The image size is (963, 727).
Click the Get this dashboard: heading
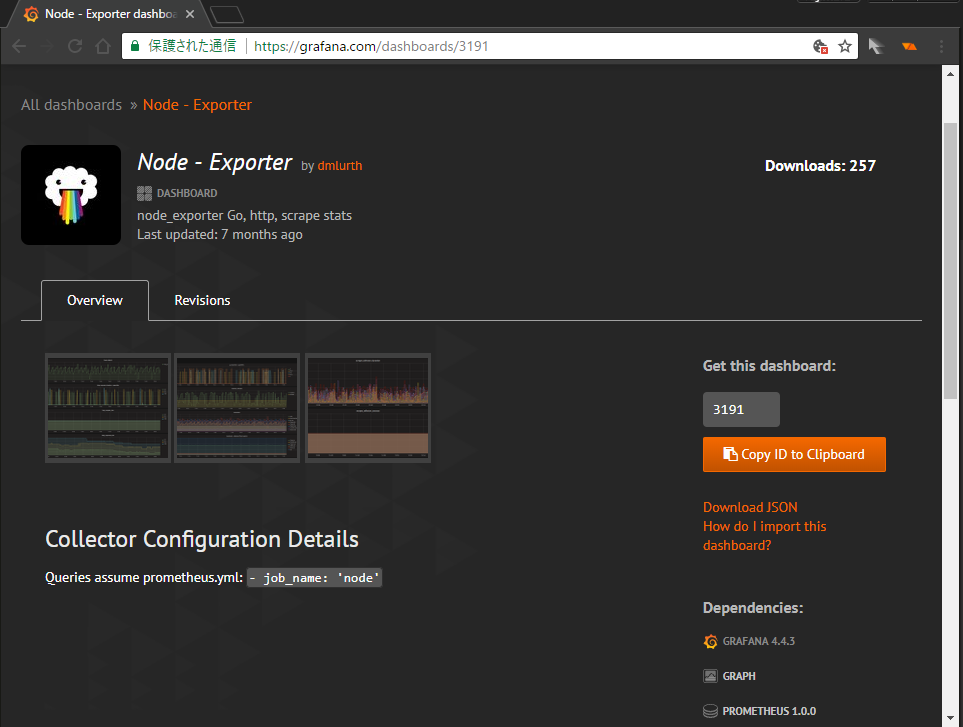tap(769, 366)
